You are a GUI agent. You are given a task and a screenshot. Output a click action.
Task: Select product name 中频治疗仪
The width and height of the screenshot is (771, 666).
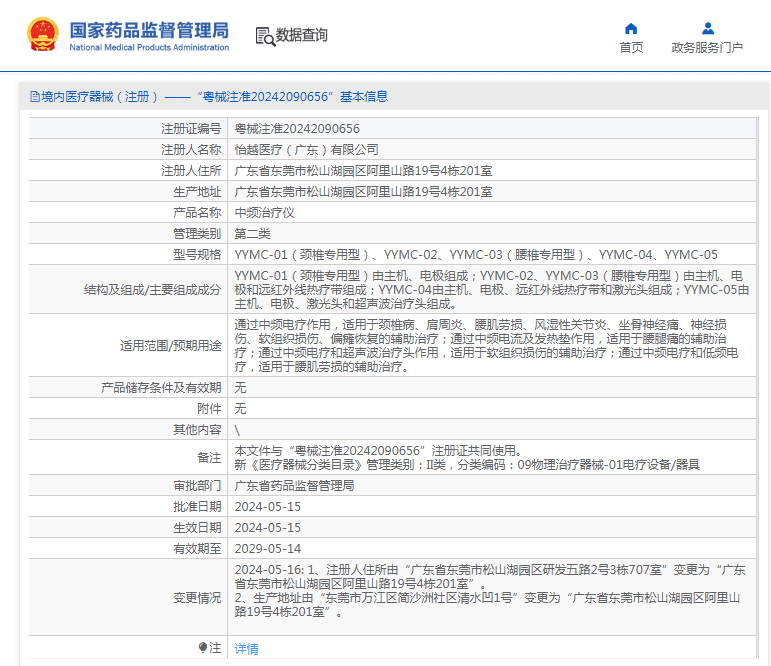pos(265,212)
